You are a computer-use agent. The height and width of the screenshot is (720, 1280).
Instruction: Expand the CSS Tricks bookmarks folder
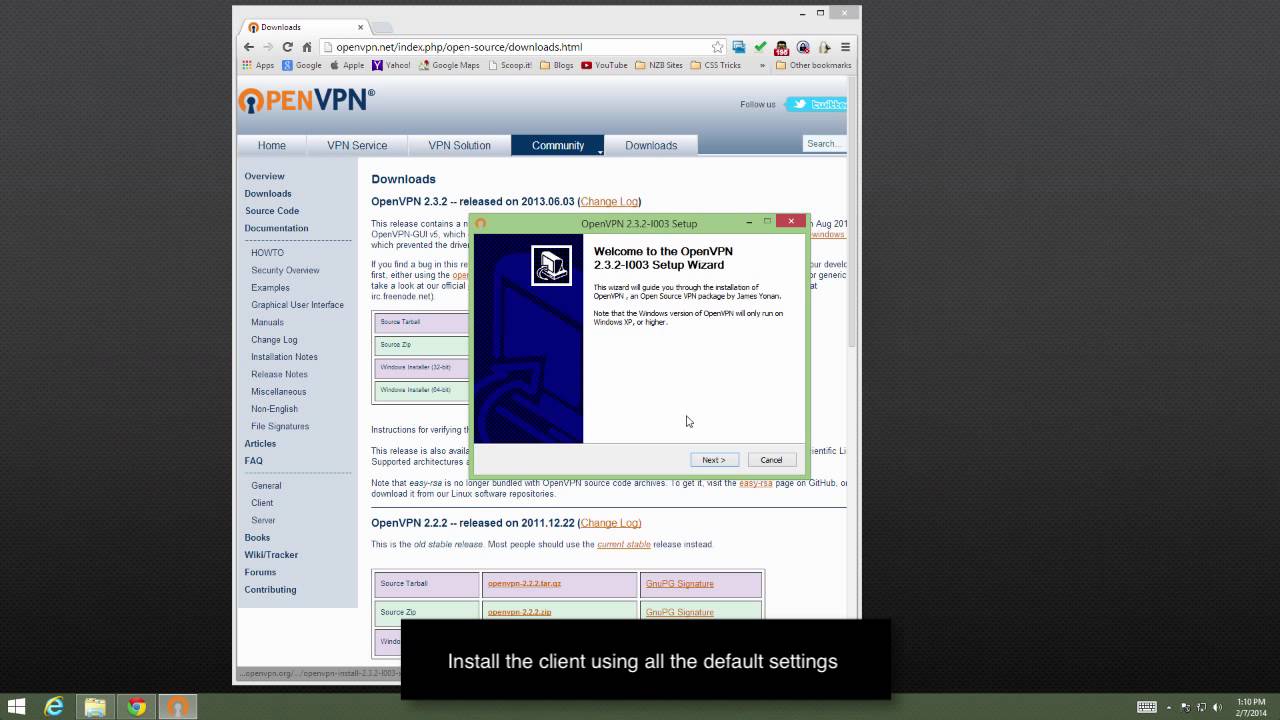click(716, 65)
